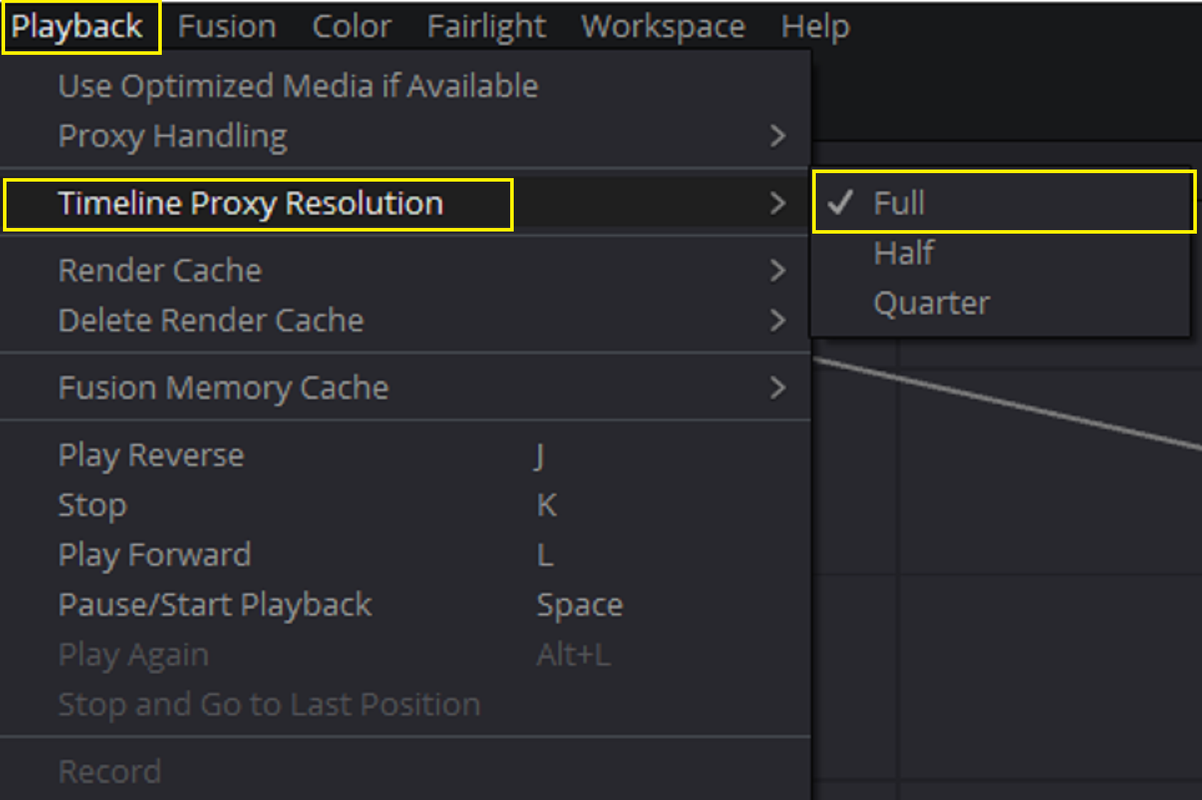
Task: Expand the Delete Render Cache submenu
Action: click(x=404, y=320)
